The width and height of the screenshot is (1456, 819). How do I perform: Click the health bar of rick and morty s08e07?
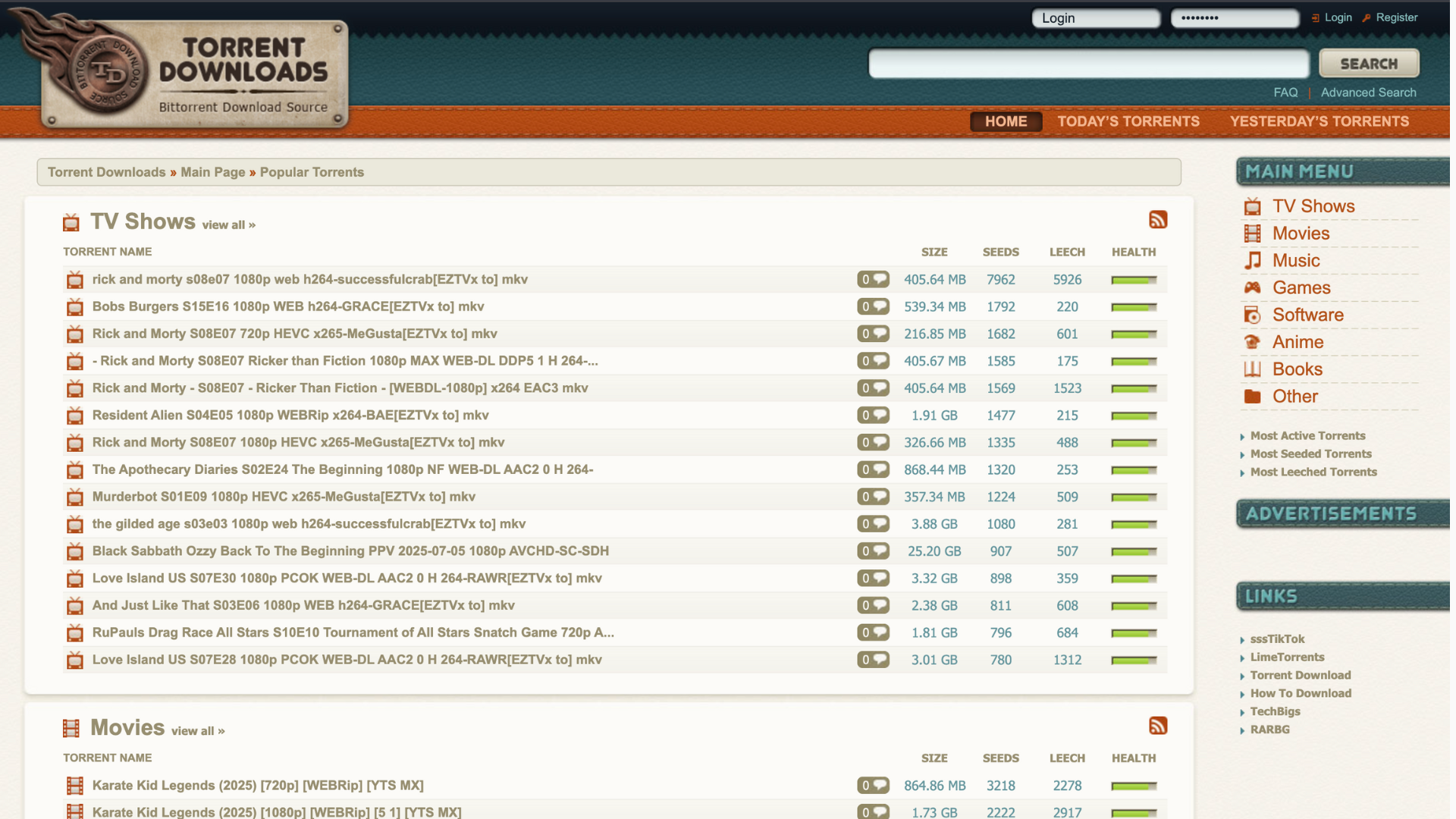tap(1133, 279)
